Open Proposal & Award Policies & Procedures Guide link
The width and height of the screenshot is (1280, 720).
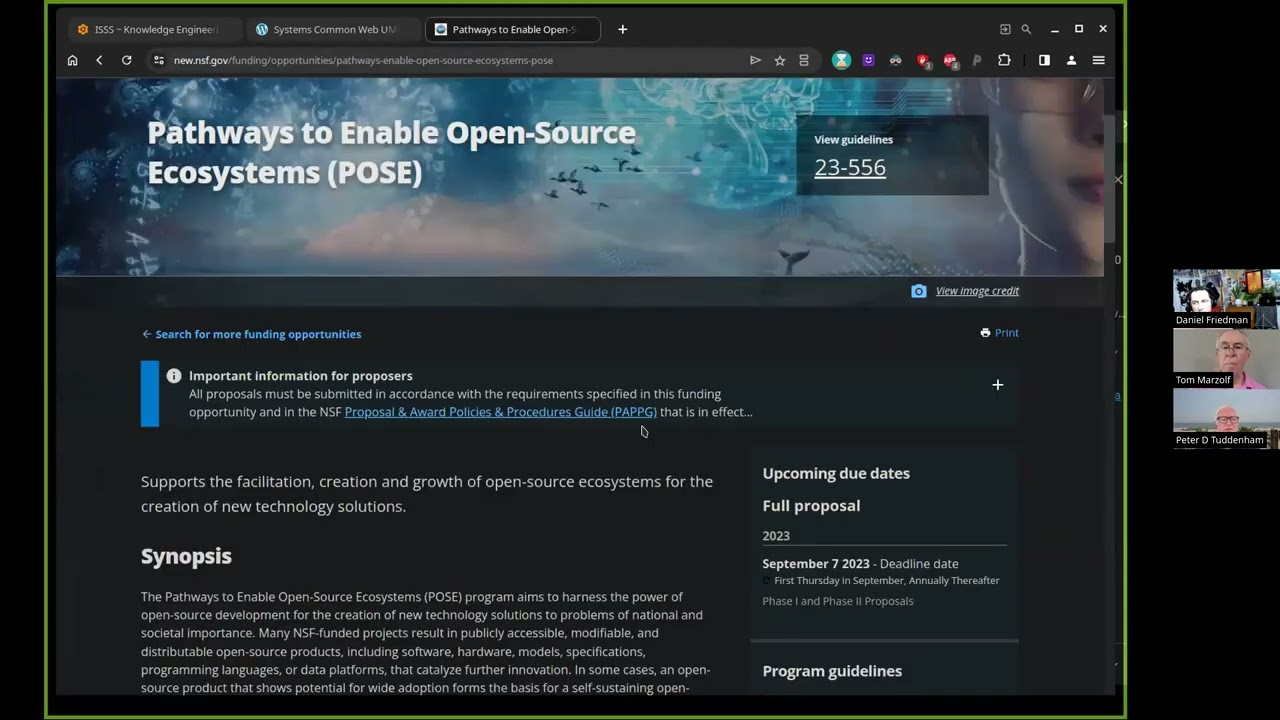pyautogui.click(x=500, y=412)
